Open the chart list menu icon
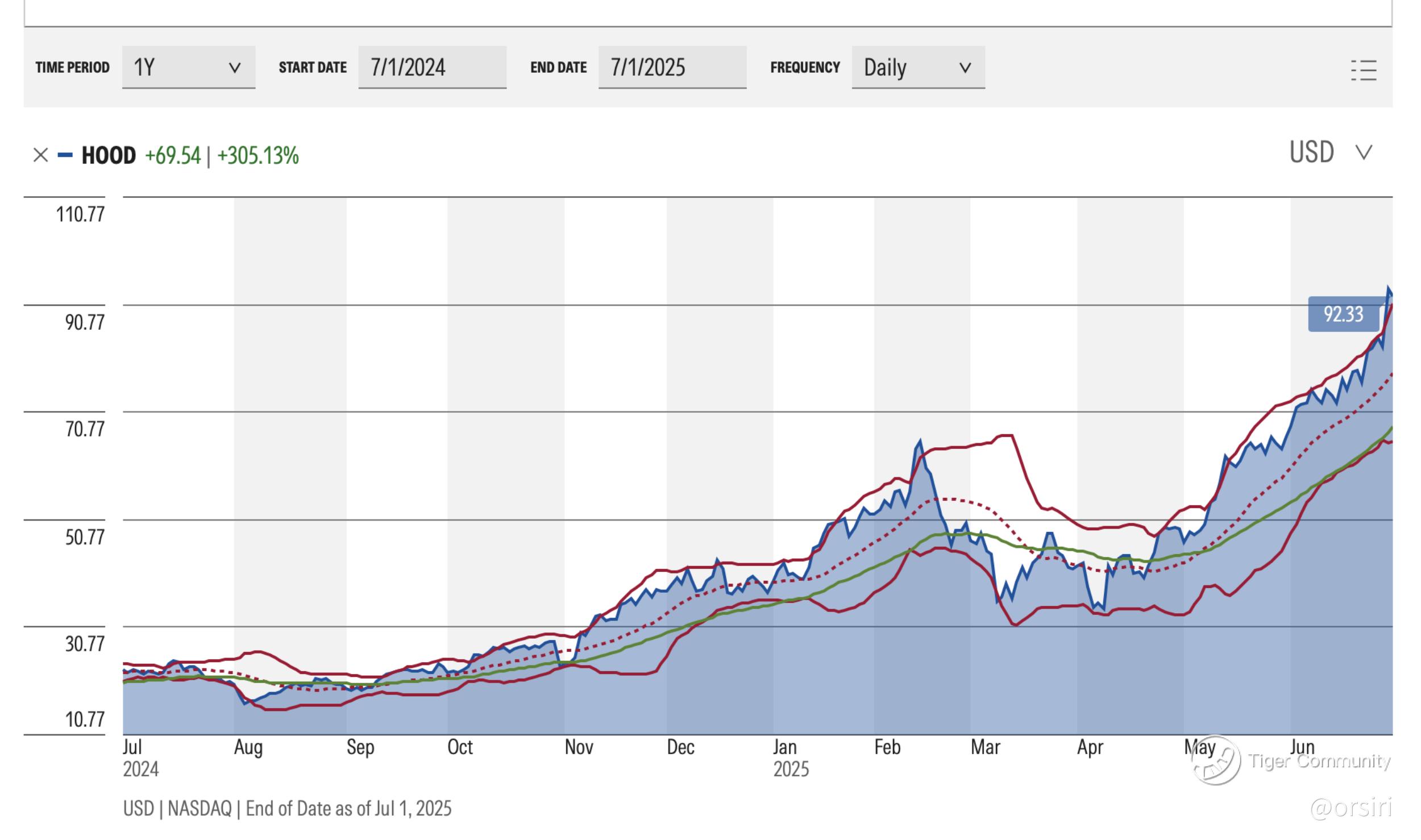Viewport: 1421px width, 840px height. pos(1363,70)
